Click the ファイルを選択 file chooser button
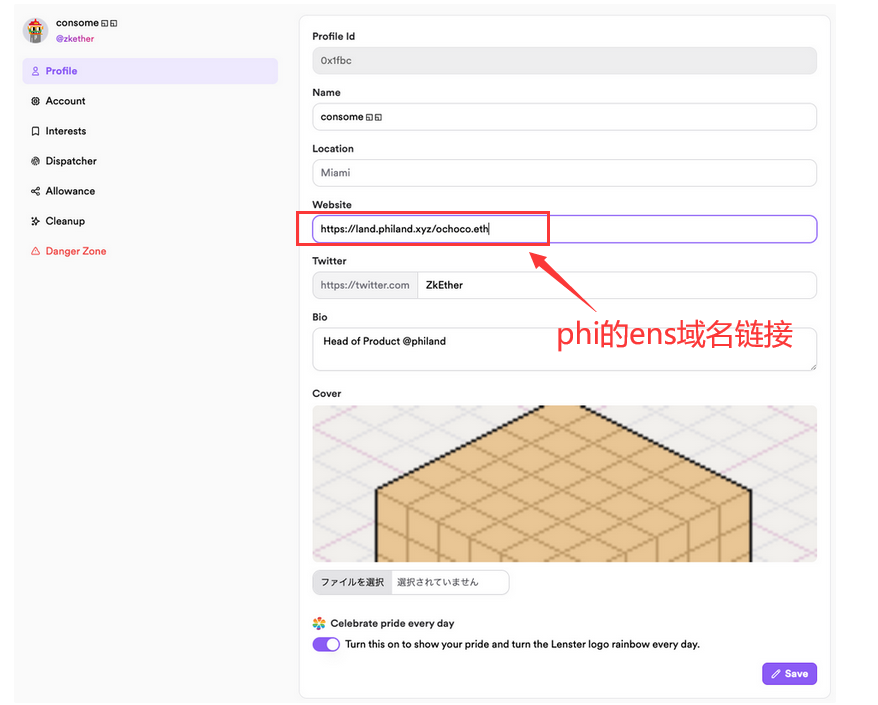This screenshot has height=705, width=878. pyautogui.click(x=352, y=582)
